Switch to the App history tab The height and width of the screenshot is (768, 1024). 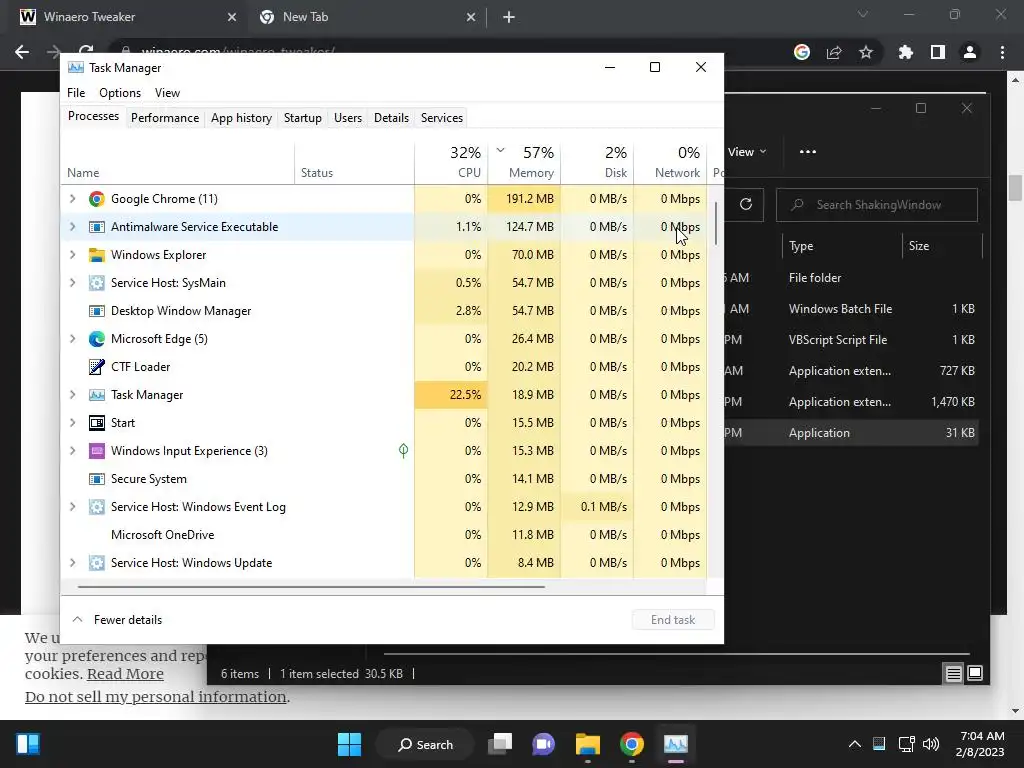tap(241, 118)
